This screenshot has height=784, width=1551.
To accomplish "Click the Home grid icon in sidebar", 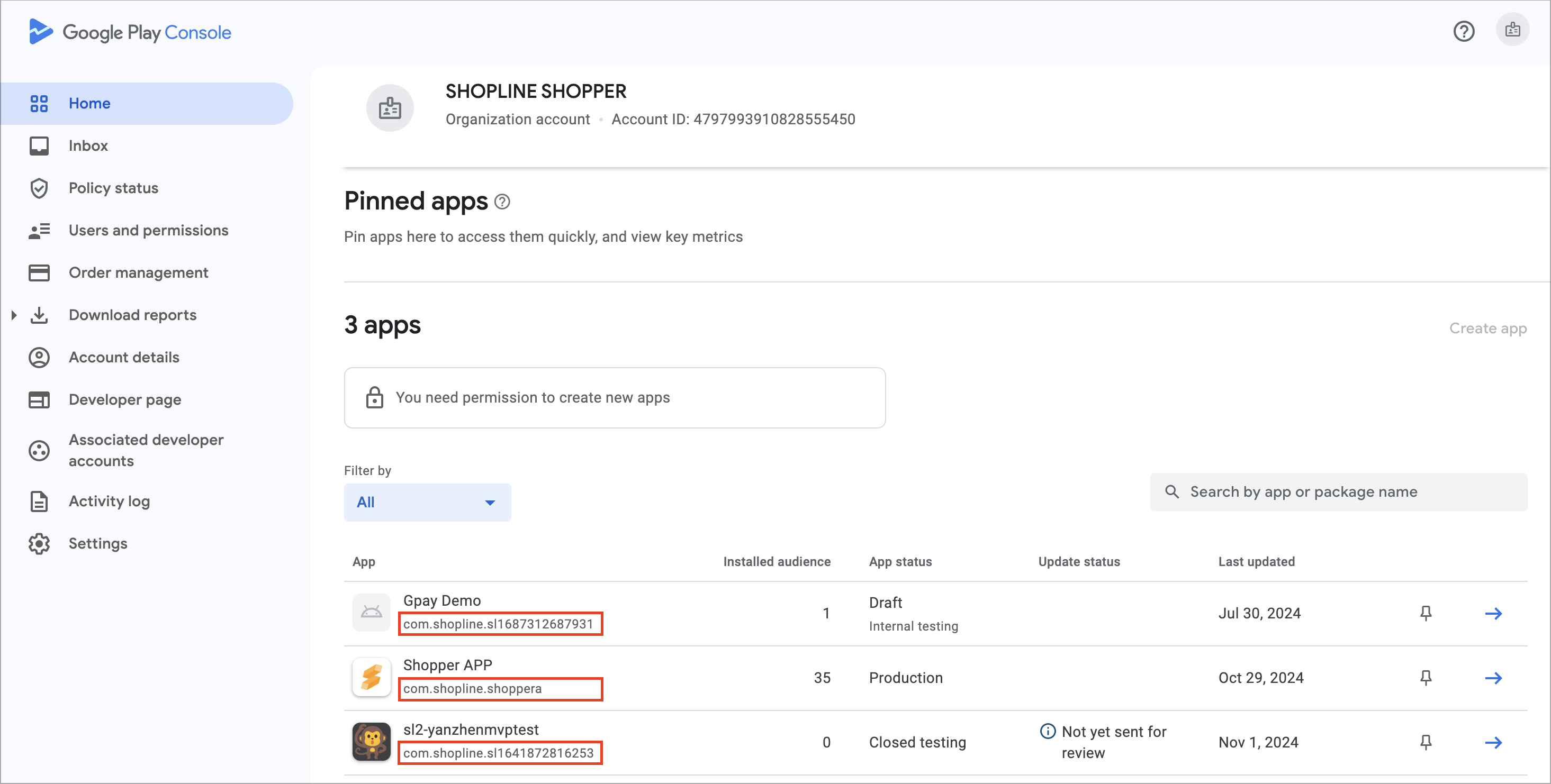I will (x=39, y=104).
